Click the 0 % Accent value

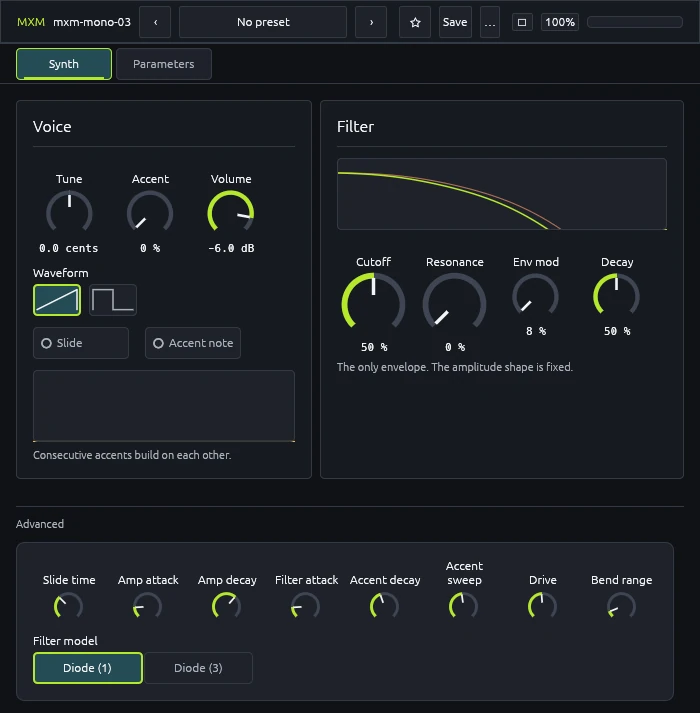150,248
